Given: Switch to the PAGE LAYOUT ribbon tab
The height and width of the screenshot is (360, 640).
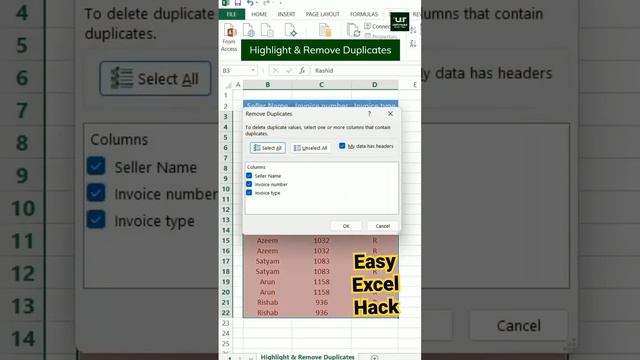Looking at the screenshot, I should click(x=322, y=14).
